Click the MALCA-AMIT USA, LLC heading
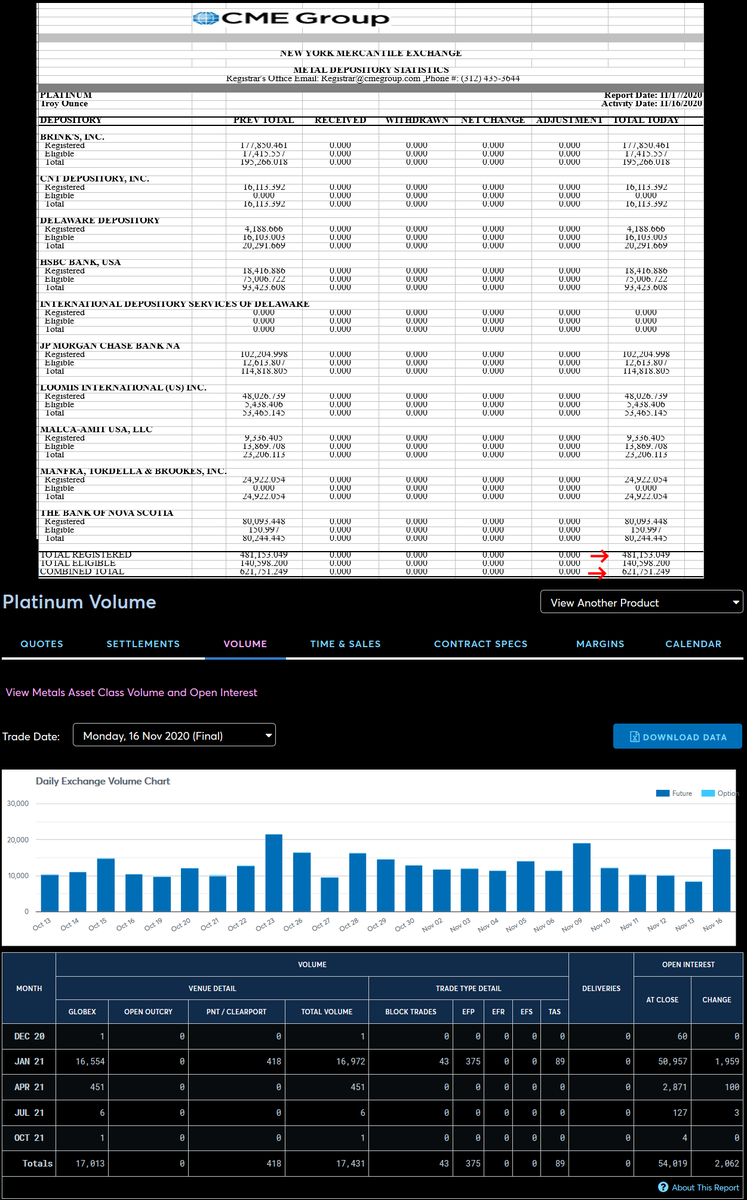747x1200 pixels. pyautogui.click(x=96, y=429)
